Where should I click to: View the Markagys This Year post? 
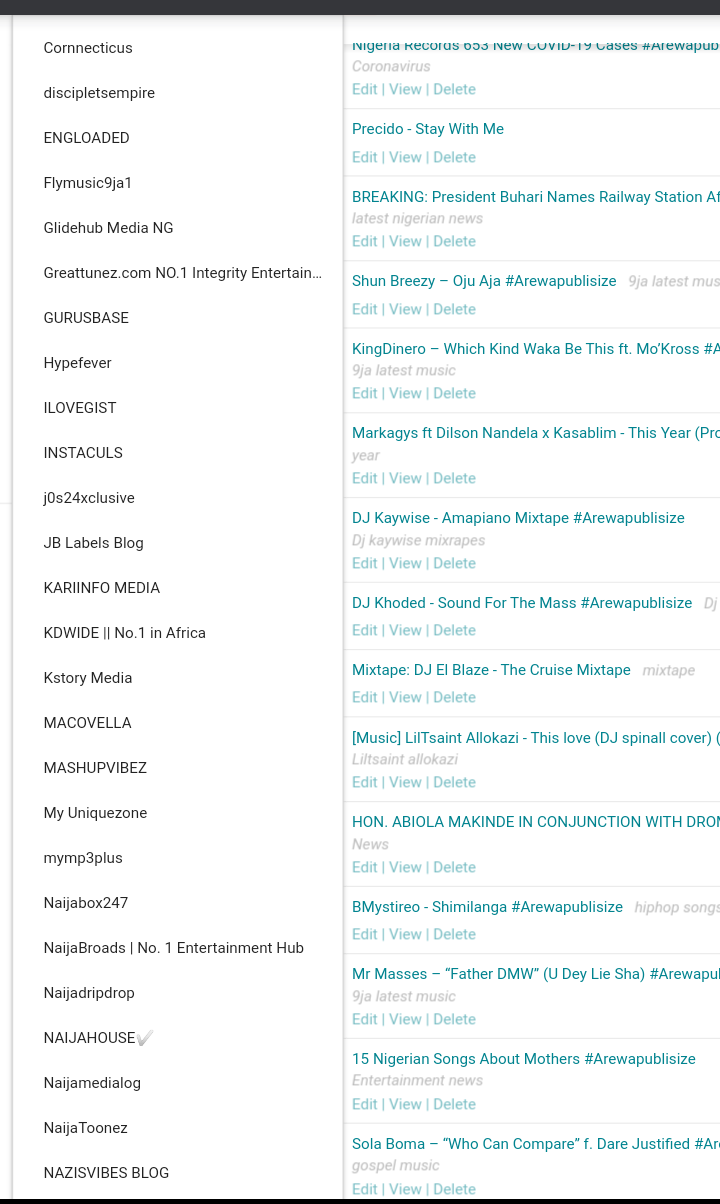[405, 478]
